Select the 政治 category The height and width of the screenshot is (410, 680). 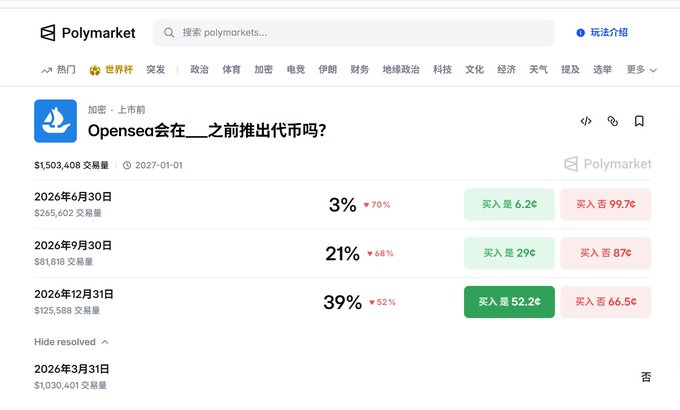pyautogui.click(x=199, y=69)
